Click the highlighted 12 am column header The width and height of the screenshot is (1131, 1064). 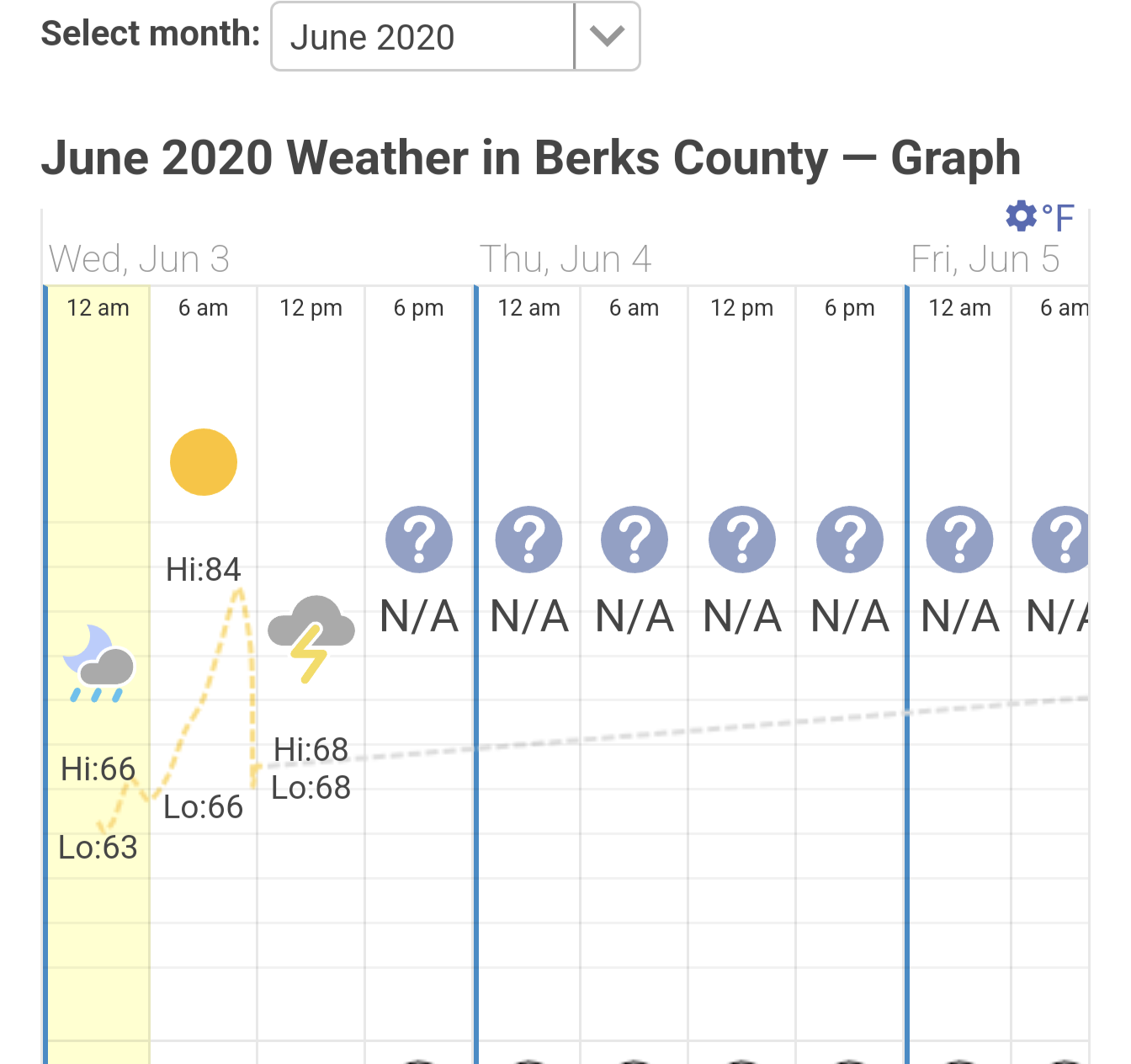tap(98, 308)
